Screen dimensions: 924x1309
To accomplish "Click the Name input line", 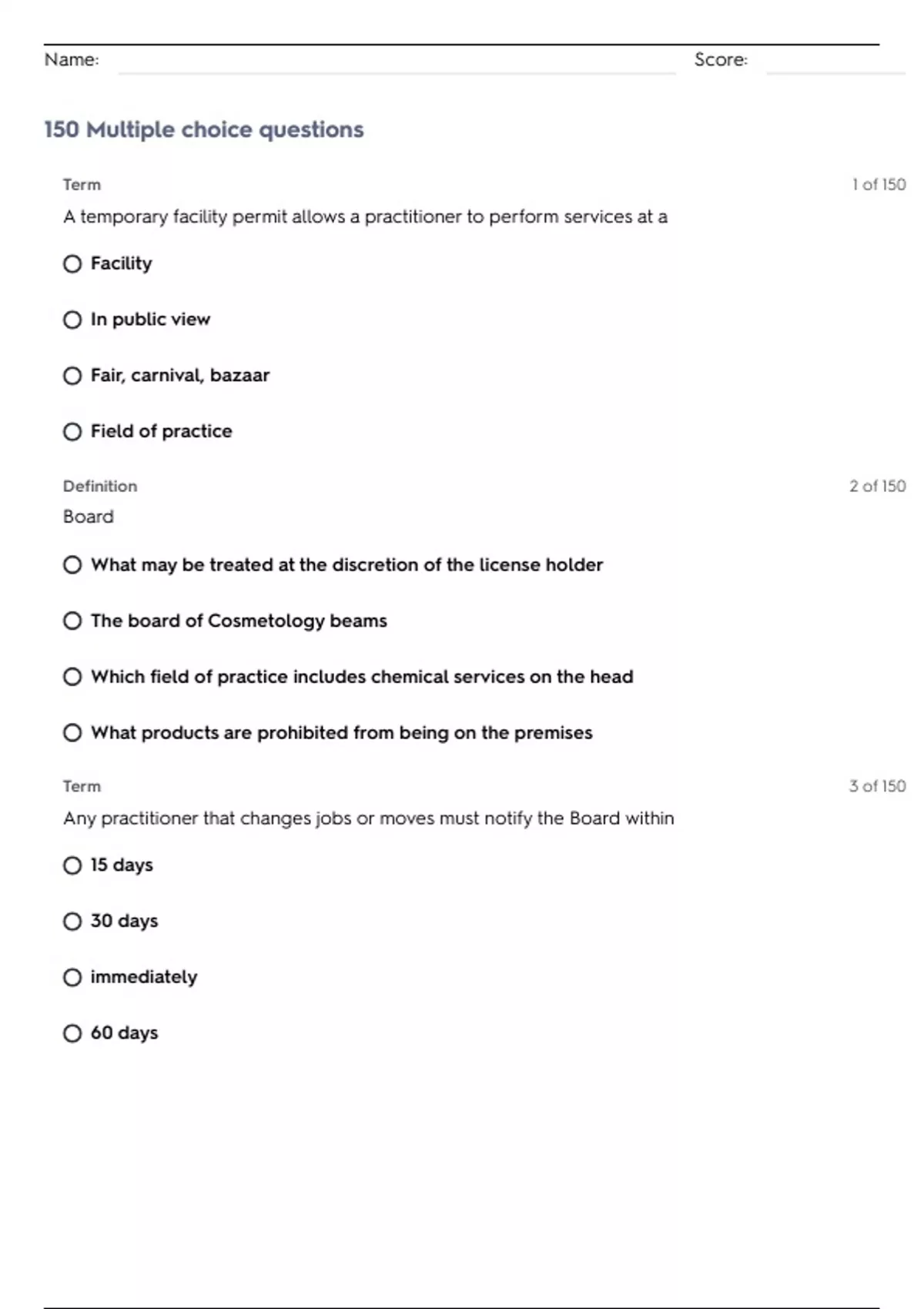I will click(396, 63).
